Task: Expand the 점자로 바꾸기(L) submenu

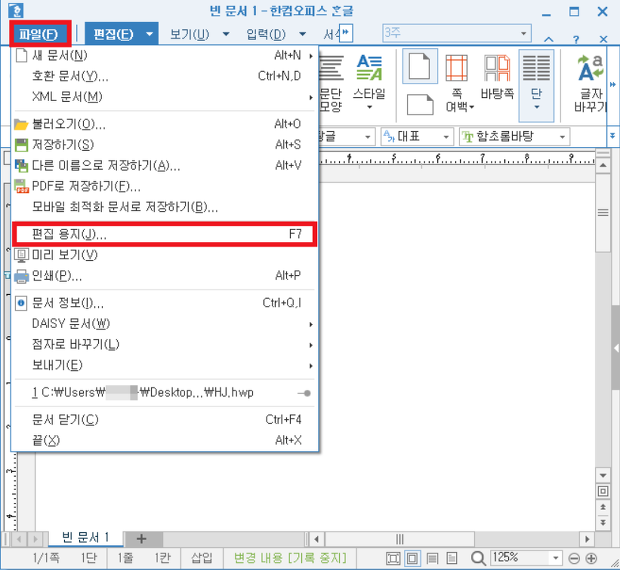Action: point(164,344)
